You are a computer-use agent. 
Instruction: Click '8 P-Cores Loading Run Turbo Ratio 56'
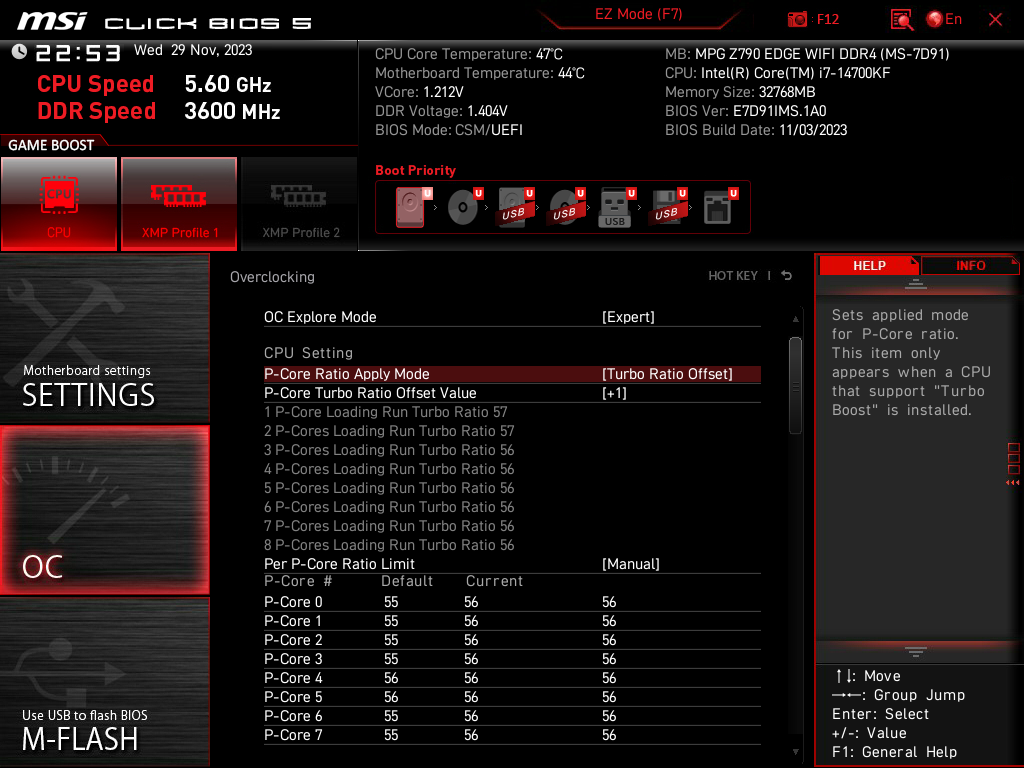coord(389,545)
